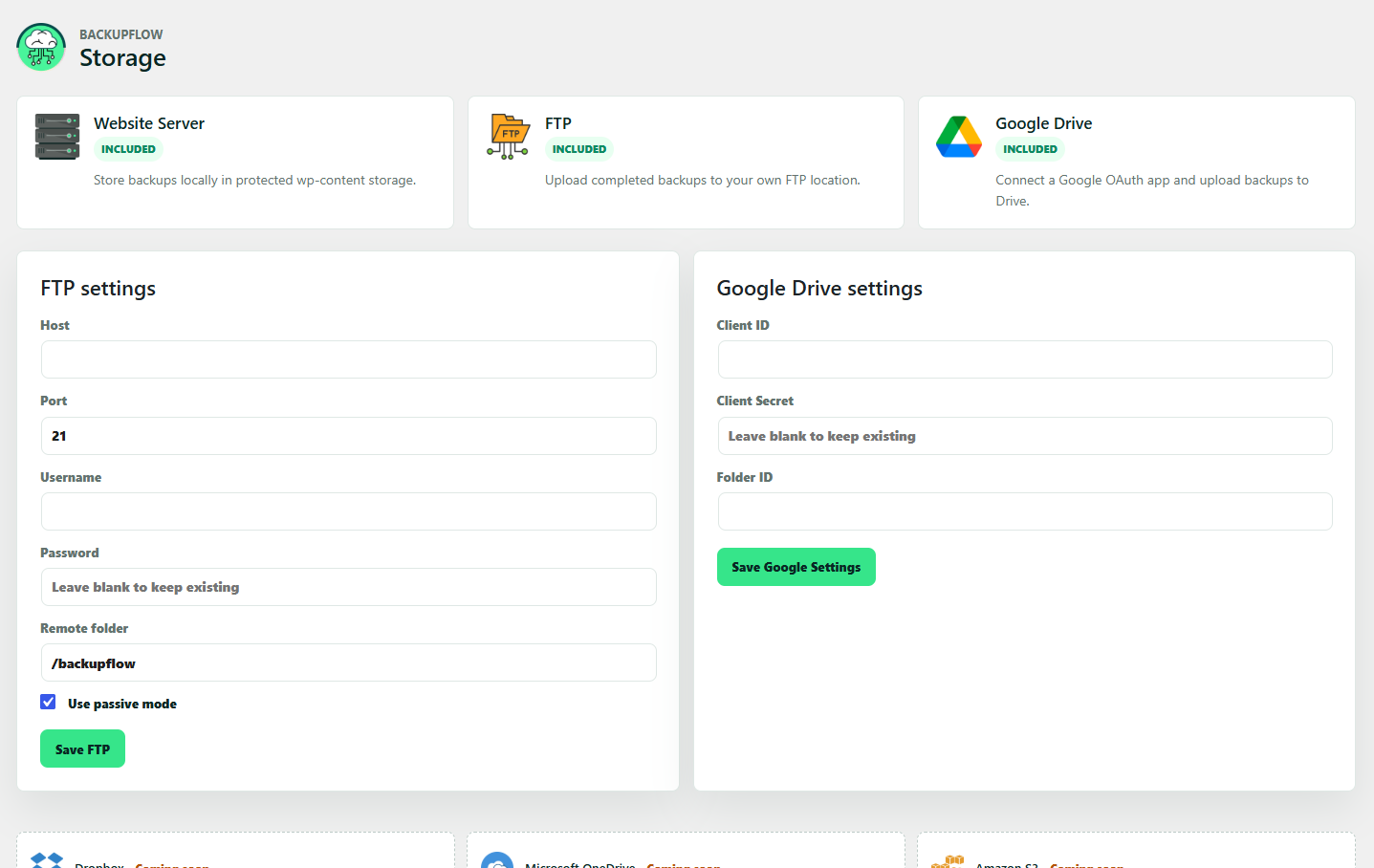Click the FTP folder icon
The width and height of the screenshot is (1374, 868).
509,137
